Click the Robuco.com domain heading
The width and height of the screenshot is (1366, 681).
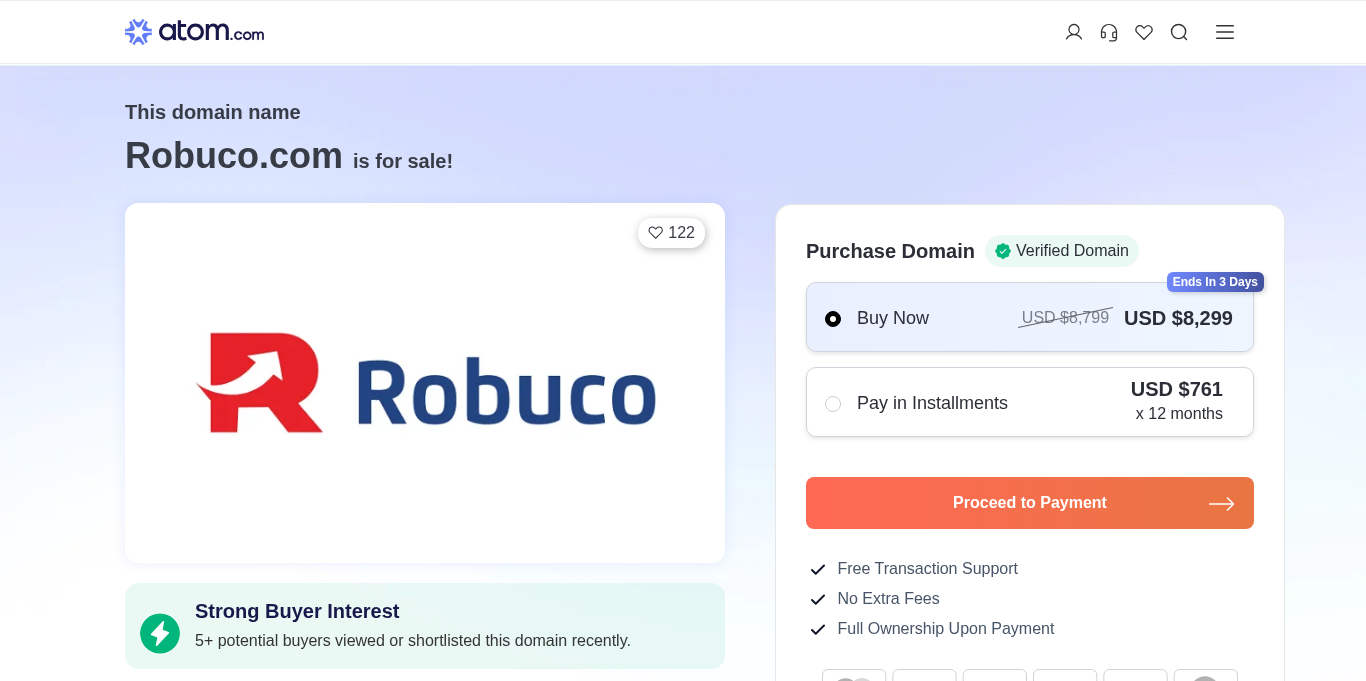tap(234, 156)
